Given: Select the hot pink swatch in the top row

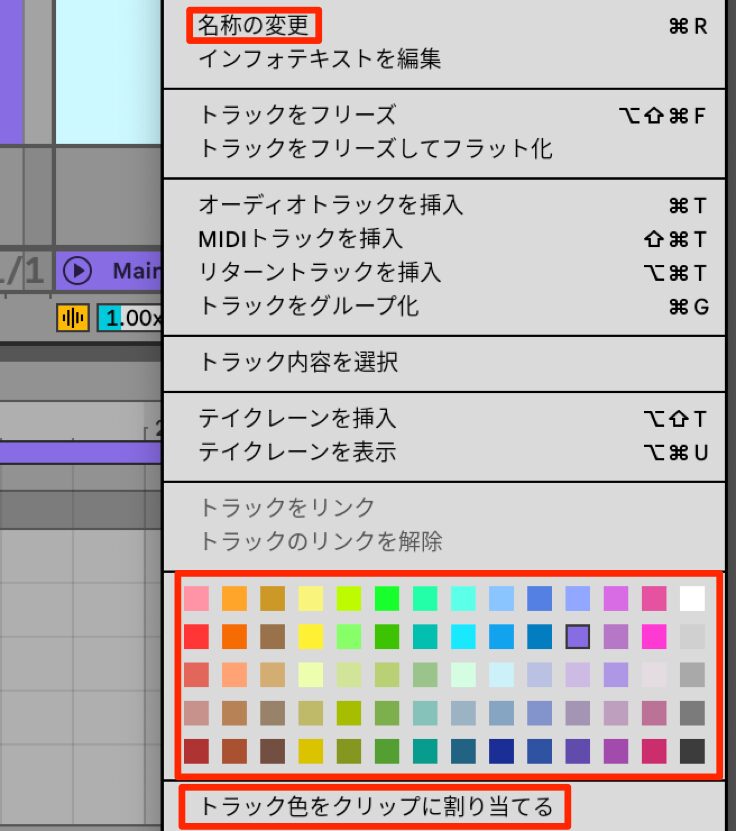Looking at the screenshot, I should (654, 598).
